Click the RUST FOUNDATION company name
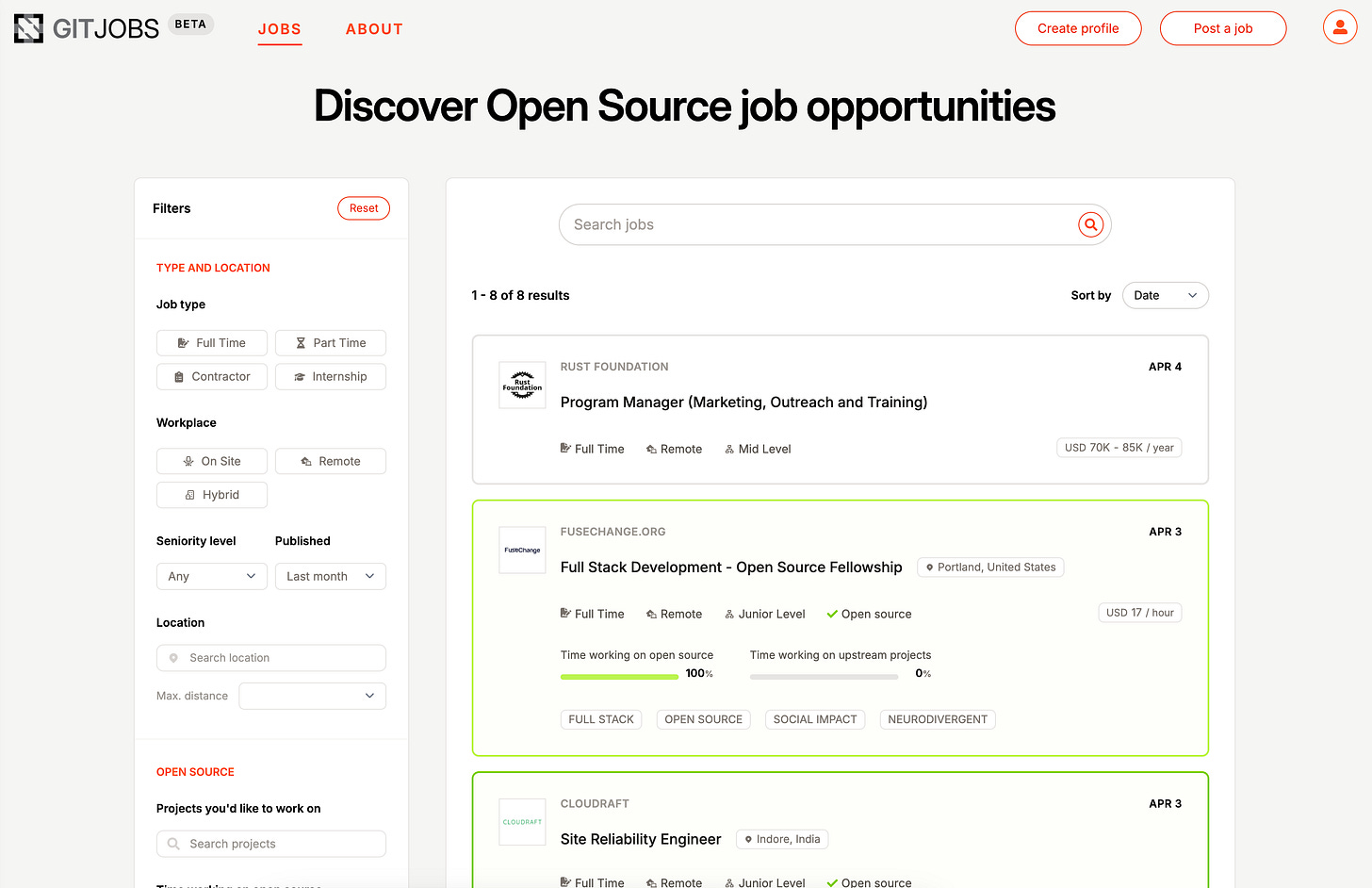1372x888 pixels. point(614,367)
